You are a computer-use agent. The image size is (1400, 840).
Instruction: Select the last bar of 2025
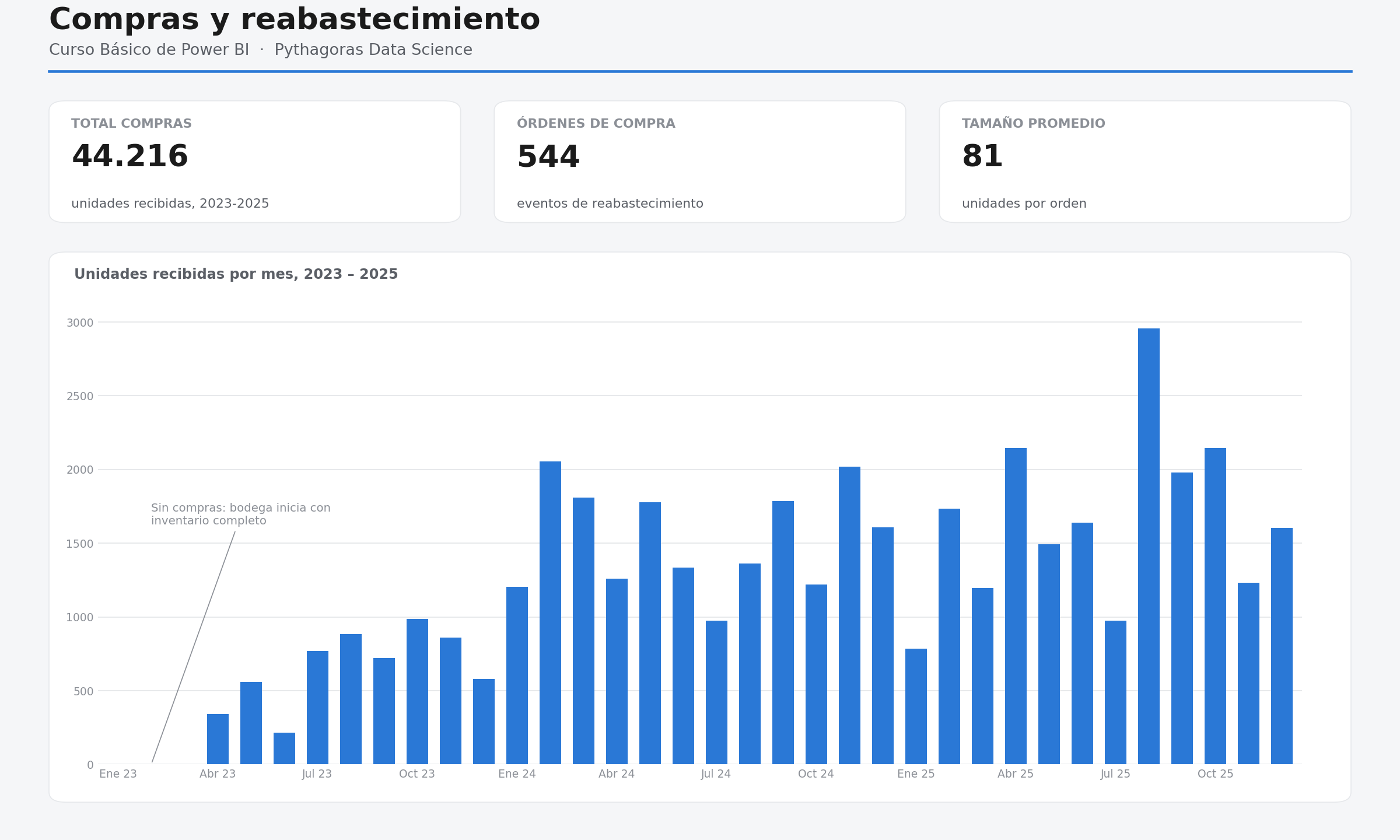(x=1282, y=646)
